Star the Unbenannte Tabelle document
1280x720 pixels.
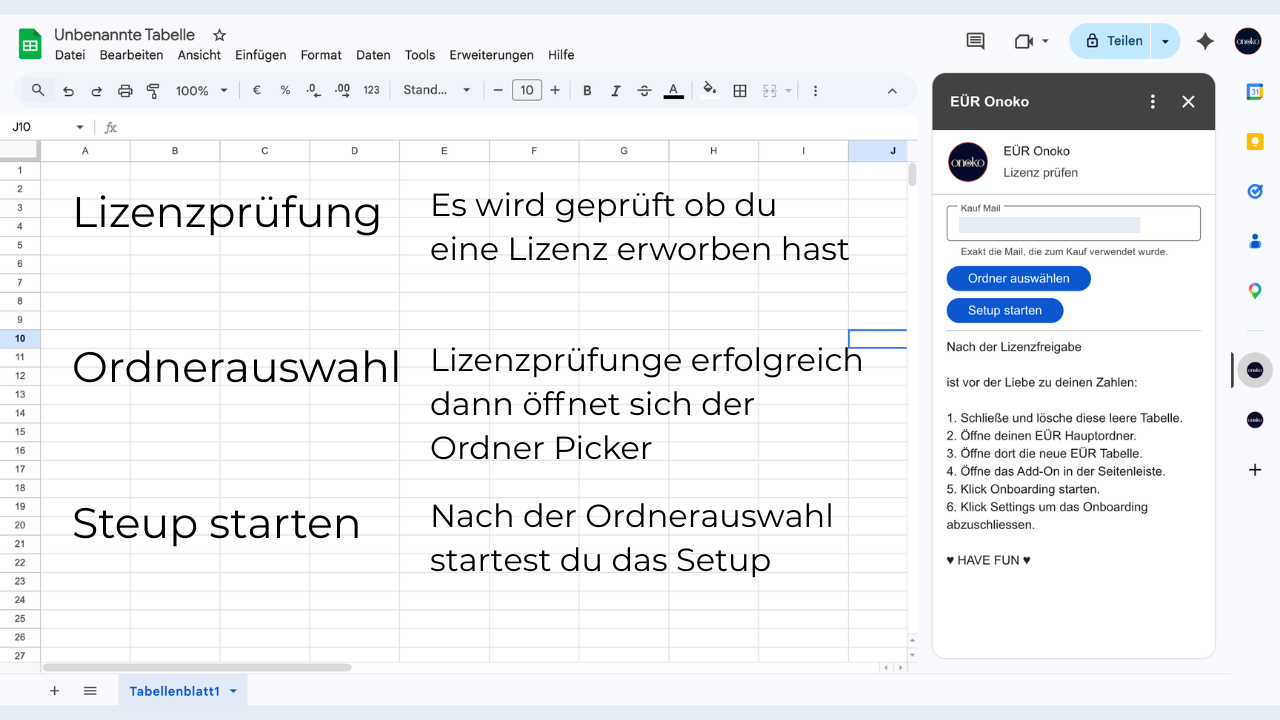[x=220, y=35]
